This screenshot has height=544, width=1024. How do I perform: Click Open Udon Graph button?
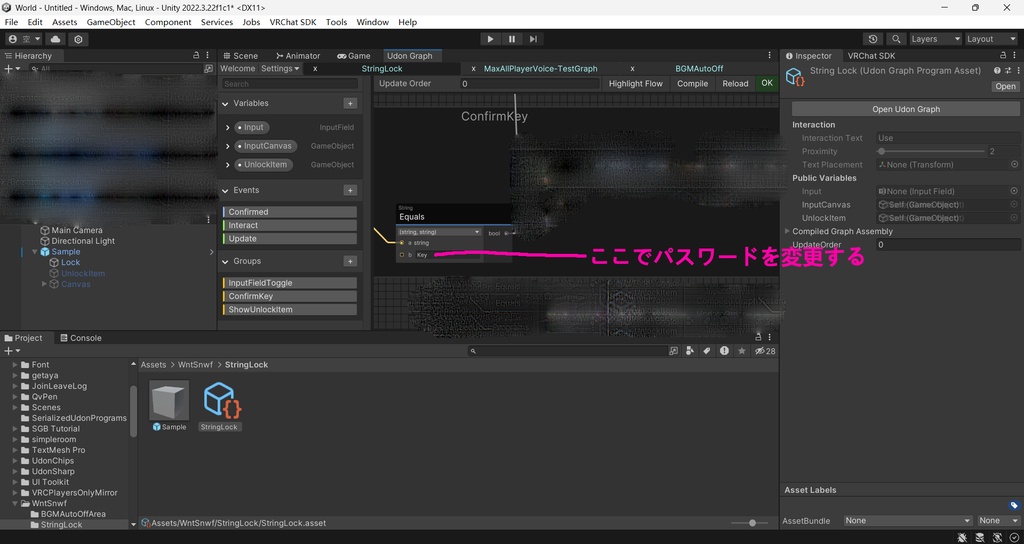click(906, 109)
